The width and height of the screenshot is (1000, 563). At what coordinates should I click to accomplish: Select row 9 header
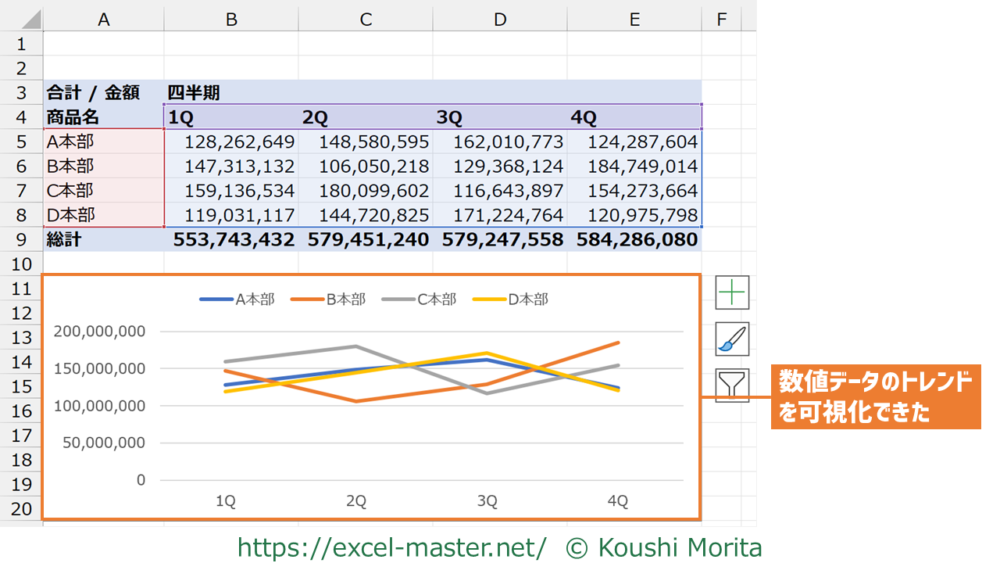tap(21, 240)
